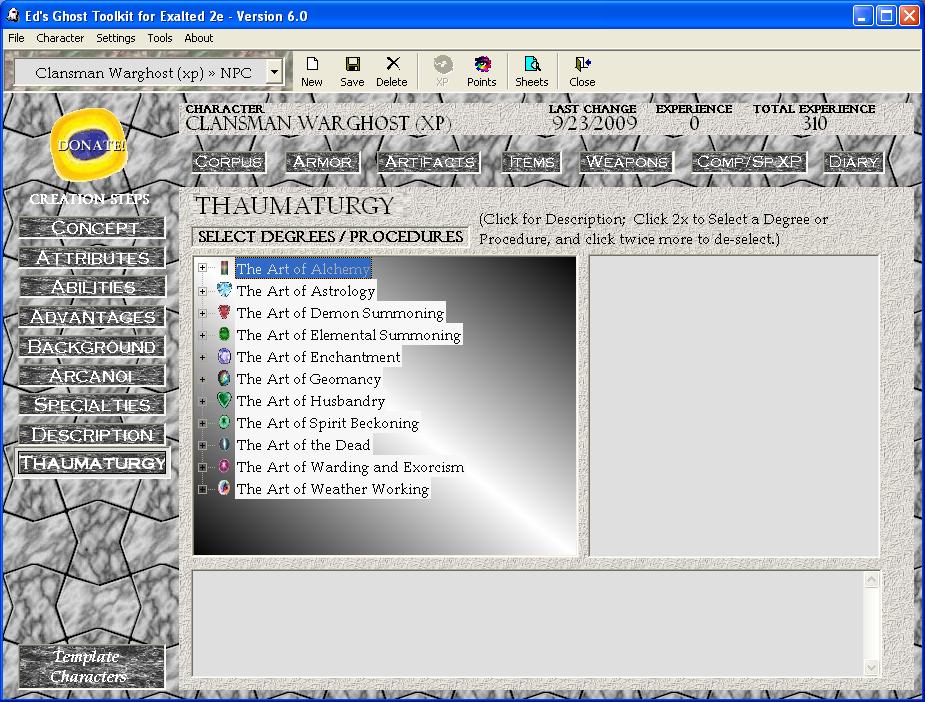The image size is (925, 702).
Task: Click the Art of Alchemy gem icon
Action: 224,268
